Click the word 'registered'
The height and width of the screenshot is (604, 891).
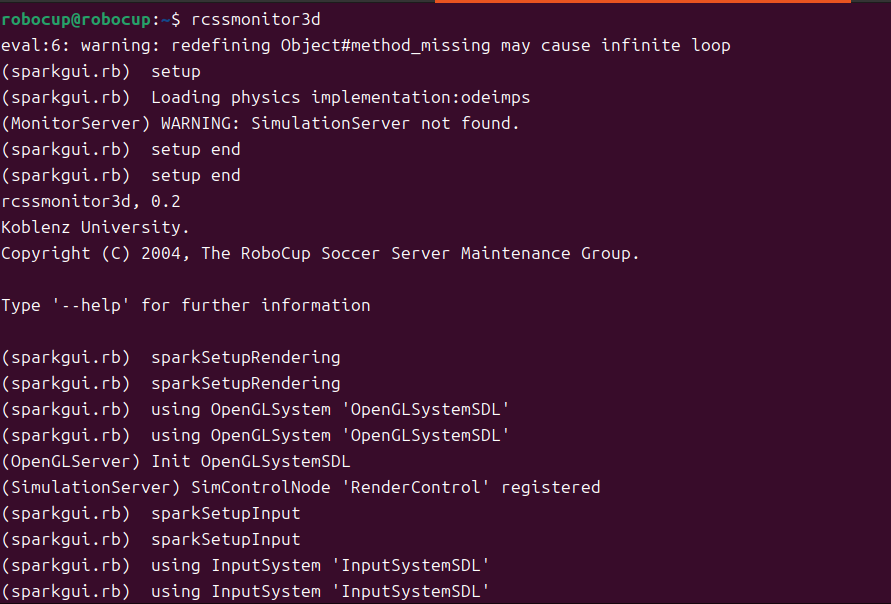(551, 487)
